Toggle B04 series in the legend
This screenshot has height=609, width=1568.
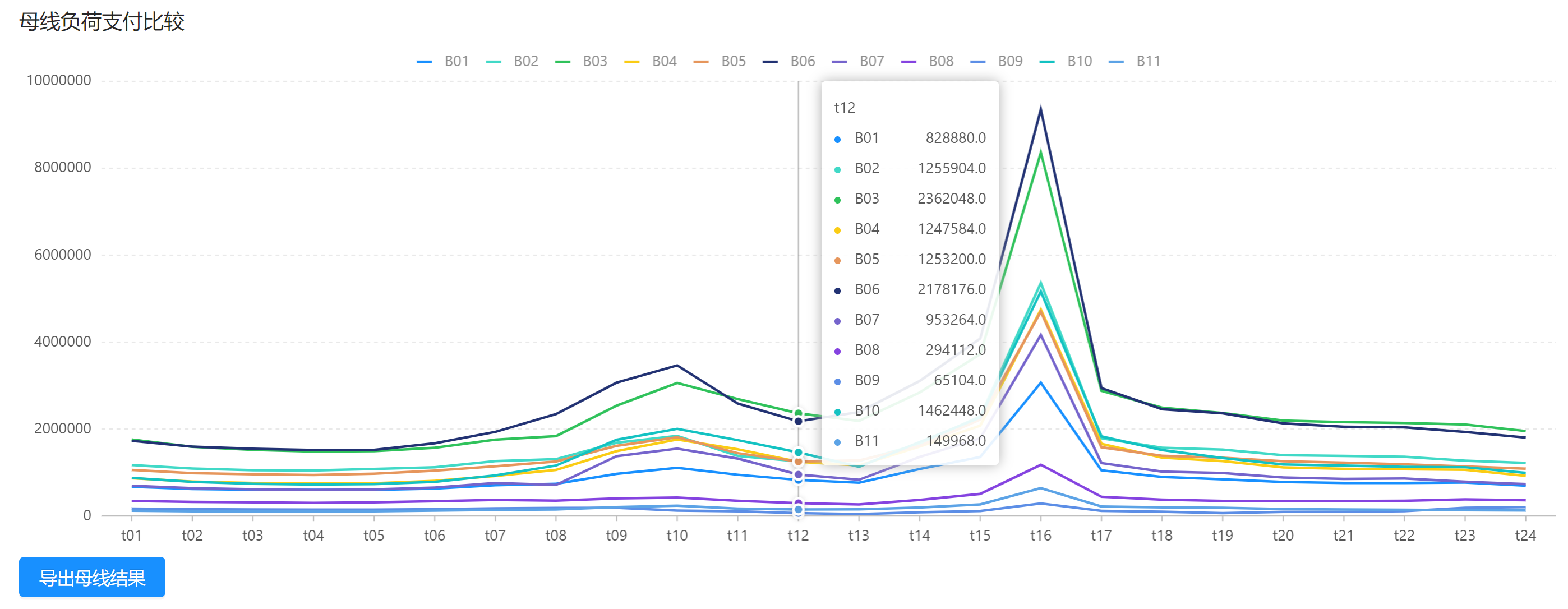point(651,62)
